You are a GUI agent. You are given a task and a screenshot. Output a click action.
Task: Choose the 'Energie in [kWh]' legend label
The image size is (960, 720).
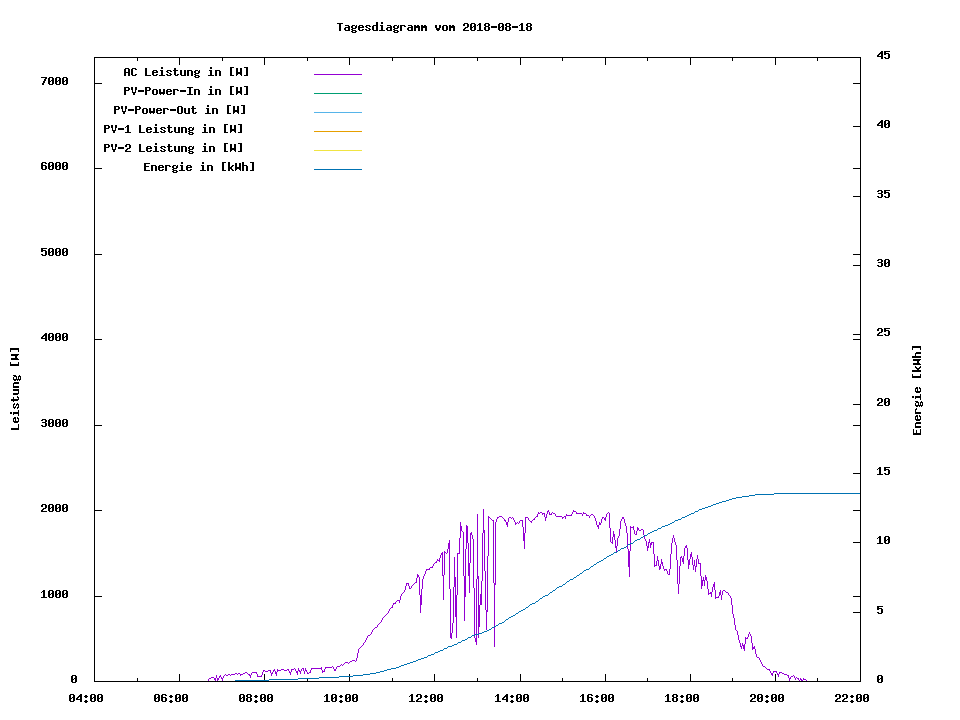[199, 167]
